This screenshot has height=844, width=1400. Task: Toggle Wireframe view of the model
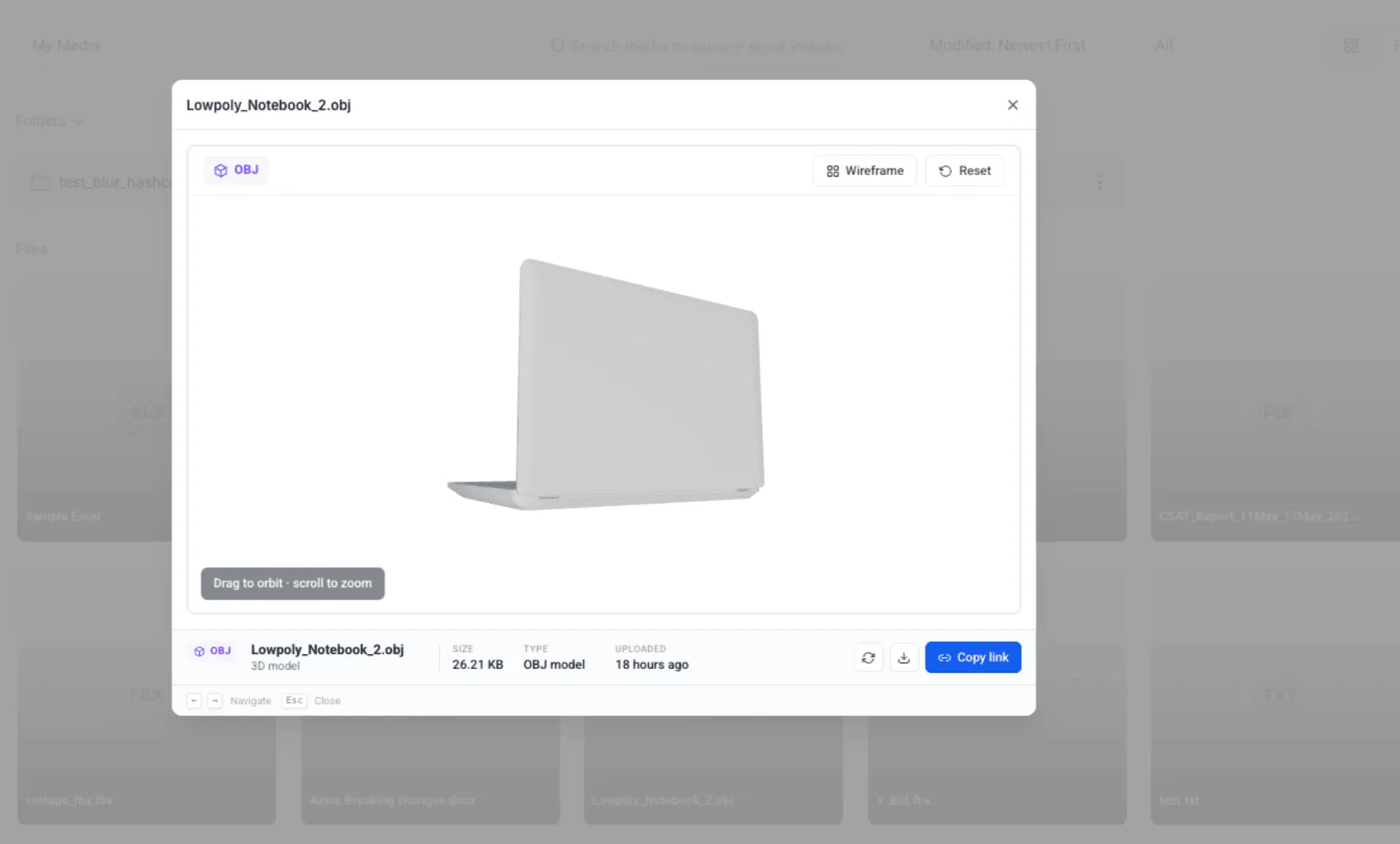[x=864, y=171]
